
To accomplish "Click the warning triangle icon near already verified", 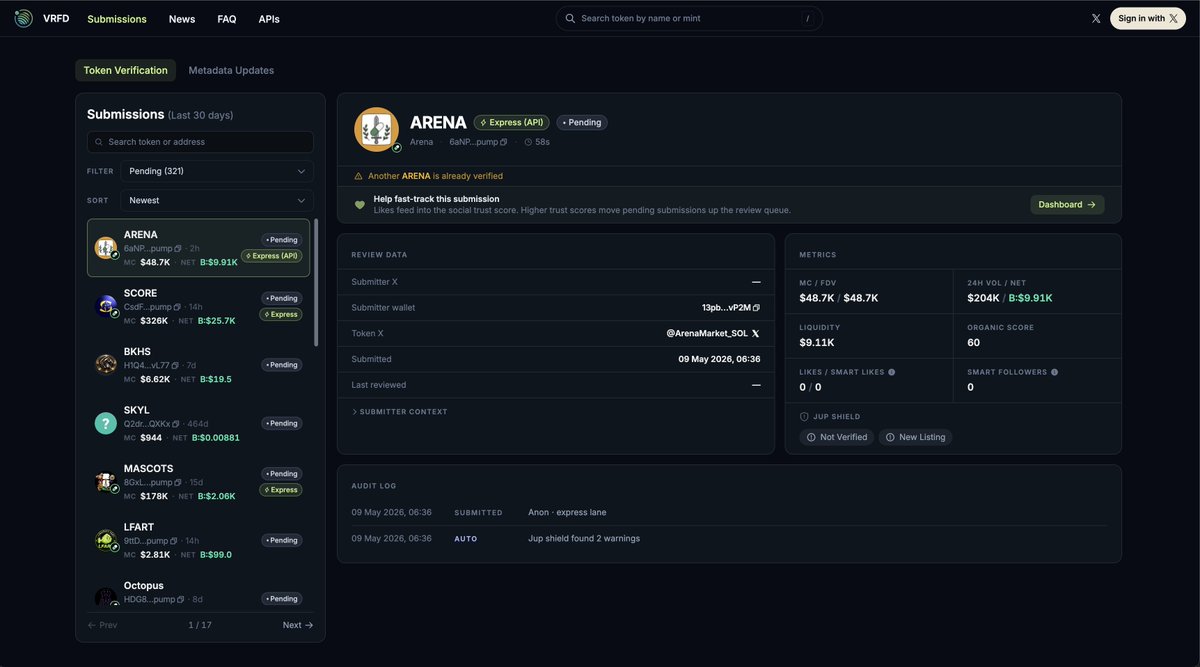I will point(358,176).
